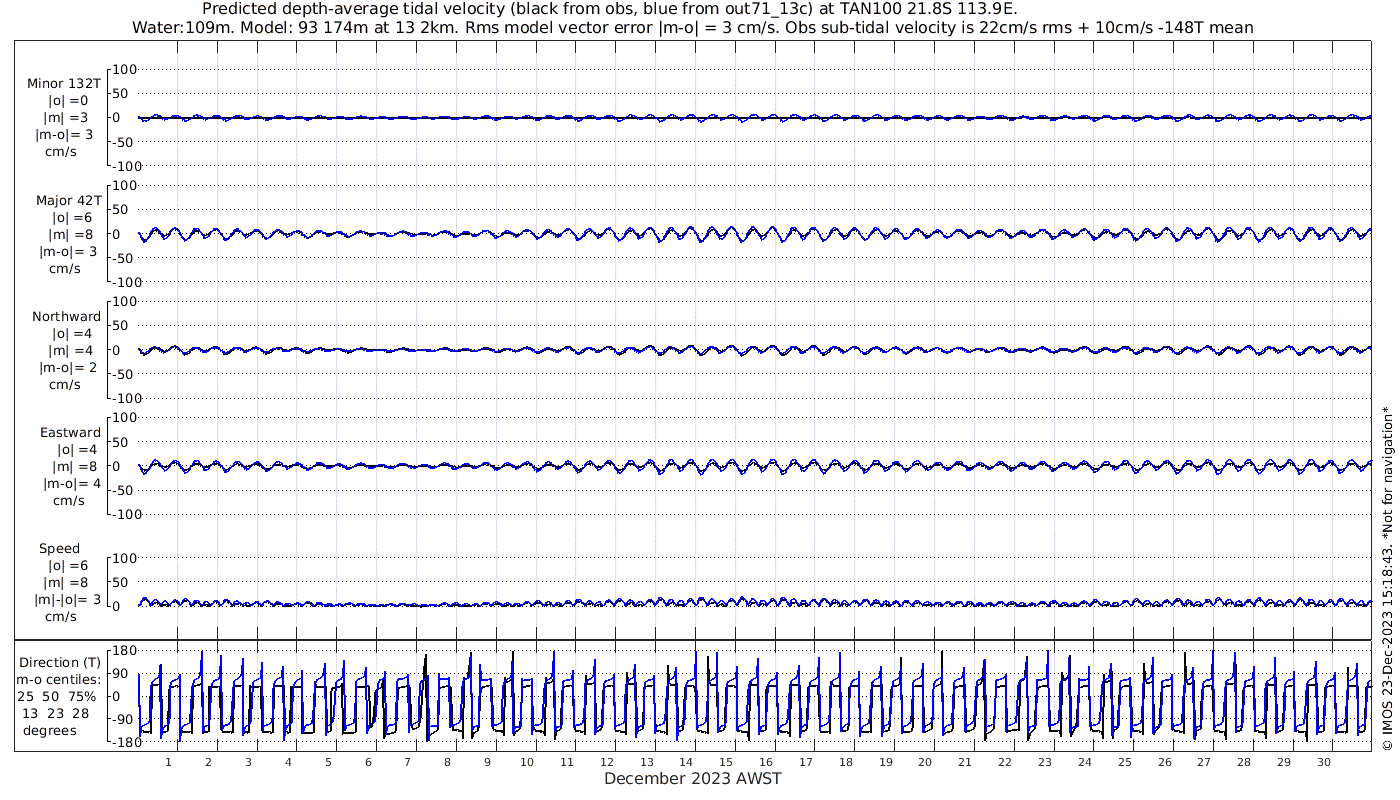Image resolution: width=1400 pixels, height=800 pixels.
Task: Click the "180" tick on the Direction axis
Action: point(124,651)
